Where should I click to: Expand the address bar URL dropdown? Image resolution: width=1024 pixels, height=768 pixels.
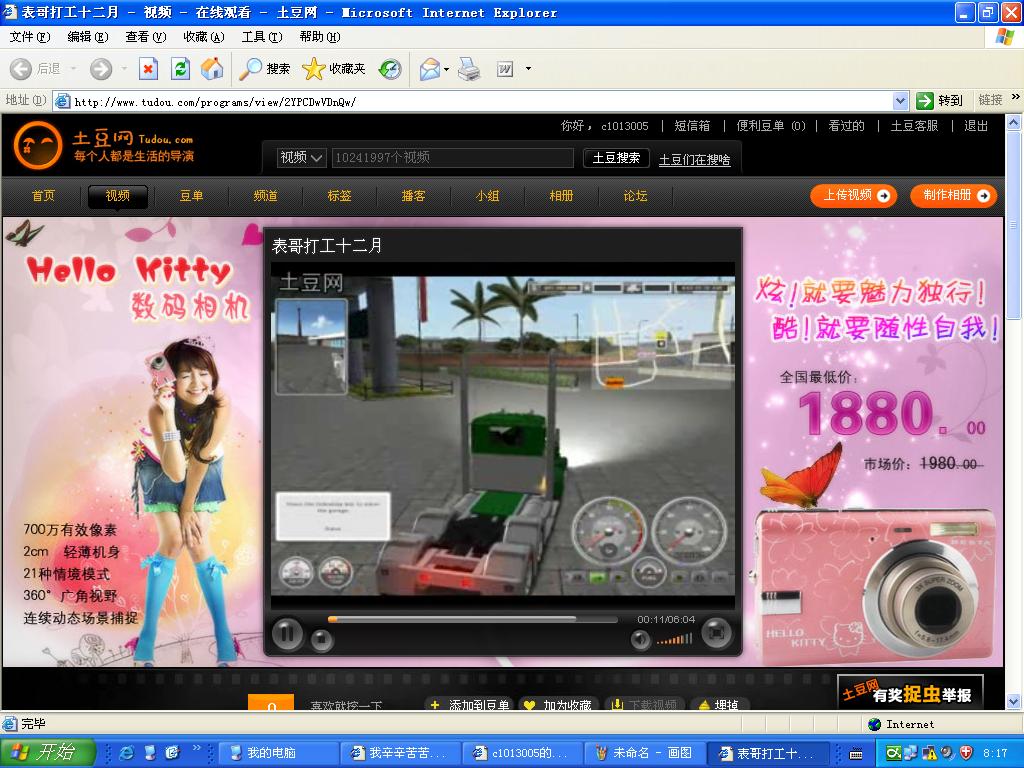(899, 101)
